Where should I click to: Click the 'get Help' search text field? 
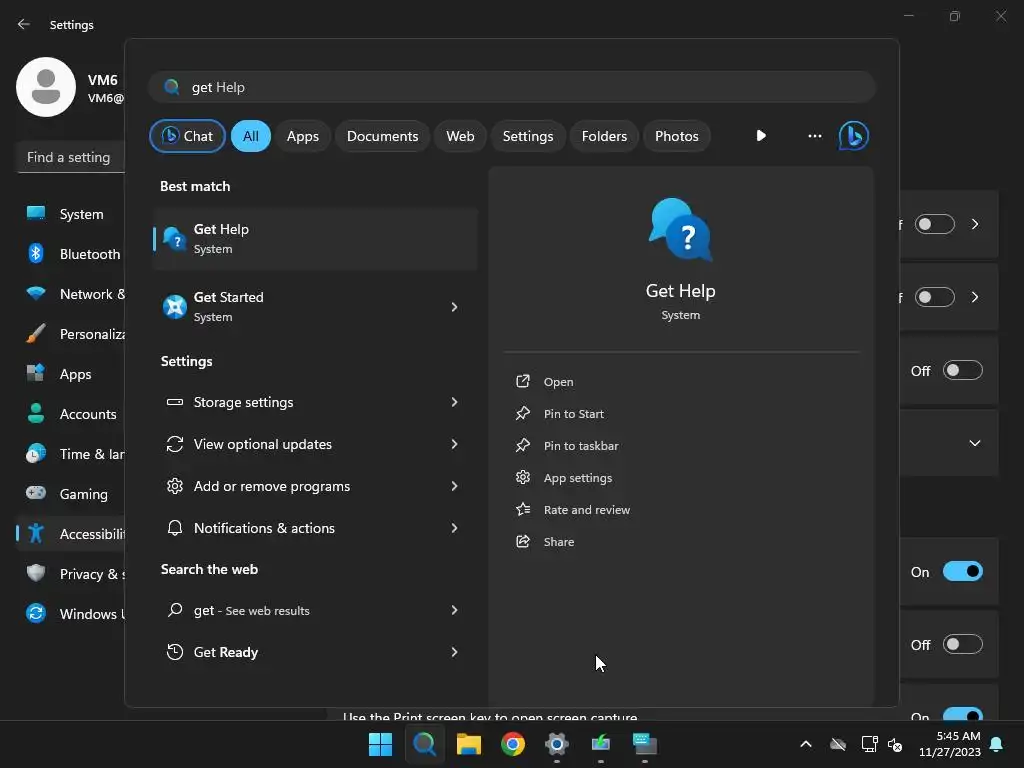pyautogui.click(x=512, y=87)
